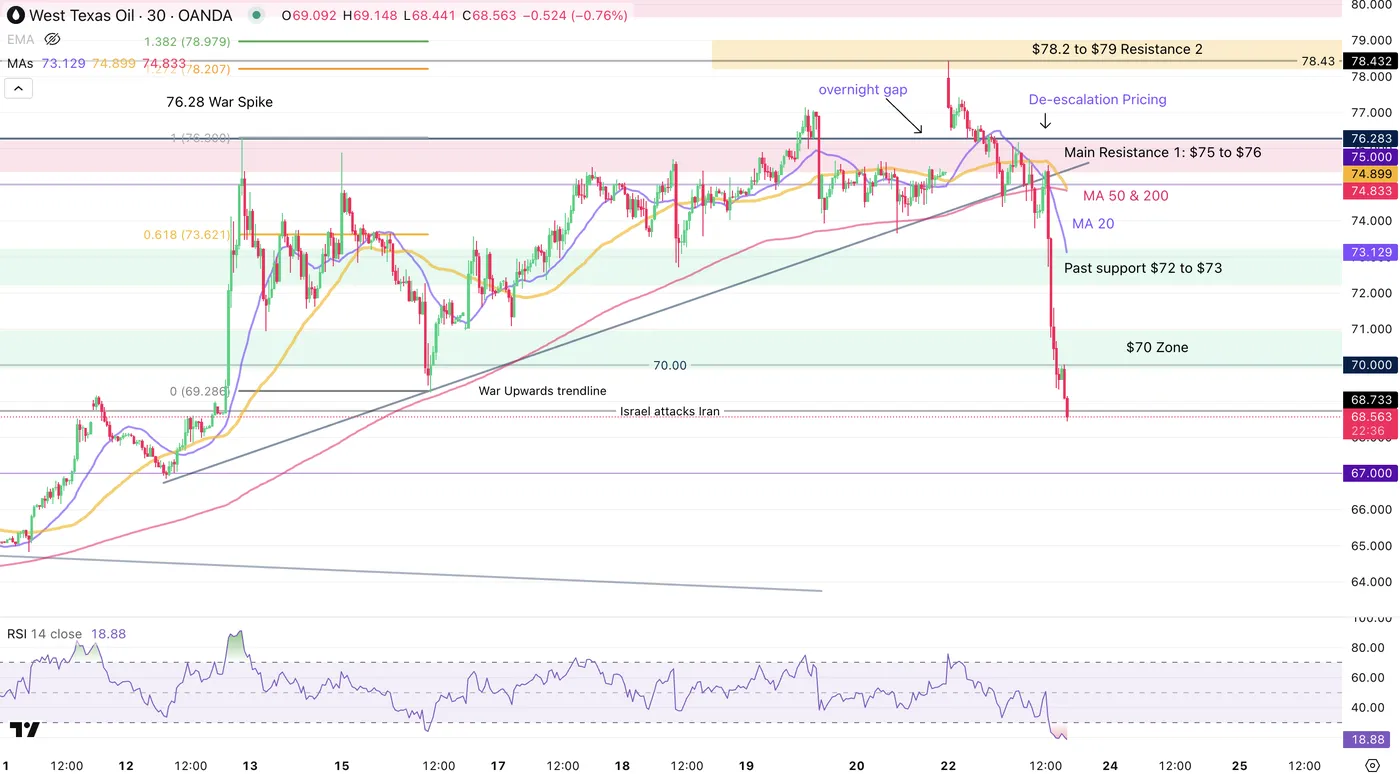
Task: Select the 'MA 20' annotation text
Action: (x=1093, y=224)
